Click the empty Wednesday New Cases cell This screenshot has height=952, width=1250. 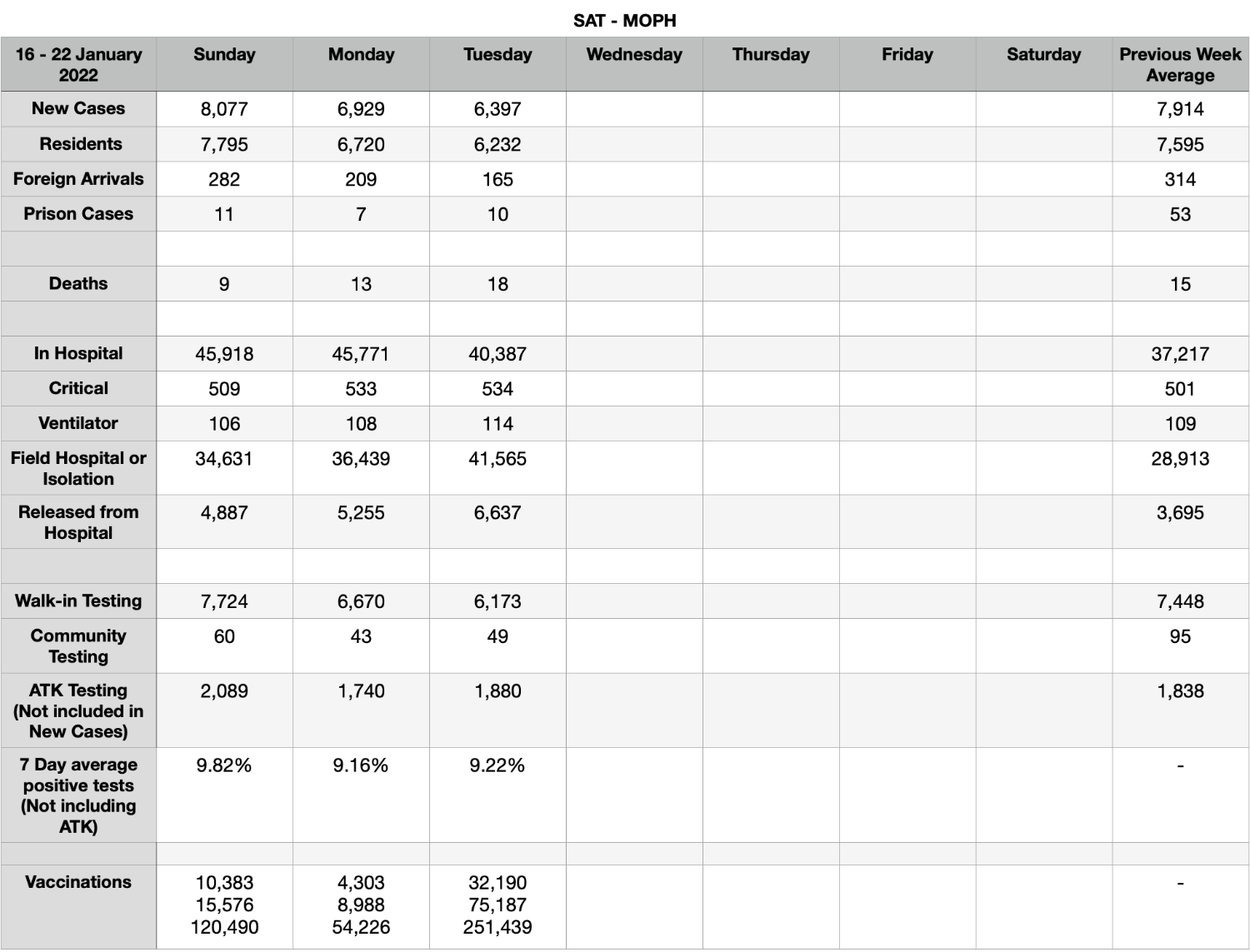coord(634,109)
